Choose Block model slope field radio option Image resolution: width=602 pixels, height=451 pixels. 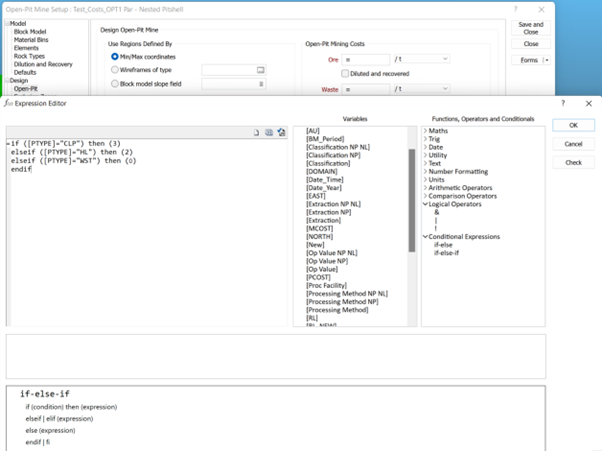pos(115,84)
